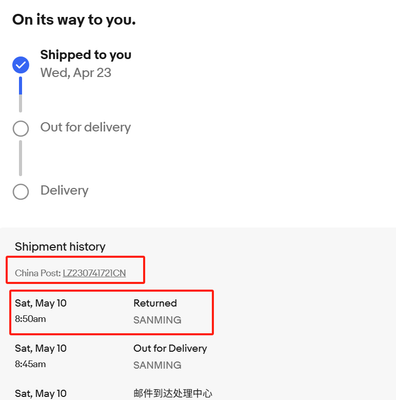Select the 'Shipped to you' step label
The image size is (396, 400).
pos(86,55)
